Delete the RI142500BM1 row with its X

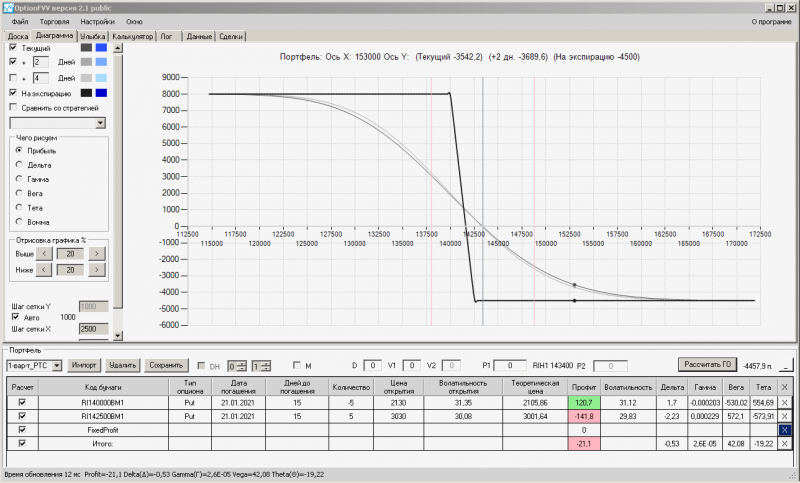pyautogui.click(x=785, y=416)
